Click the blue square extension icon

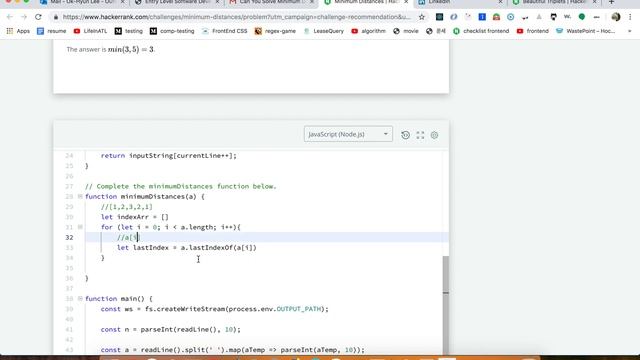[482, 17]
